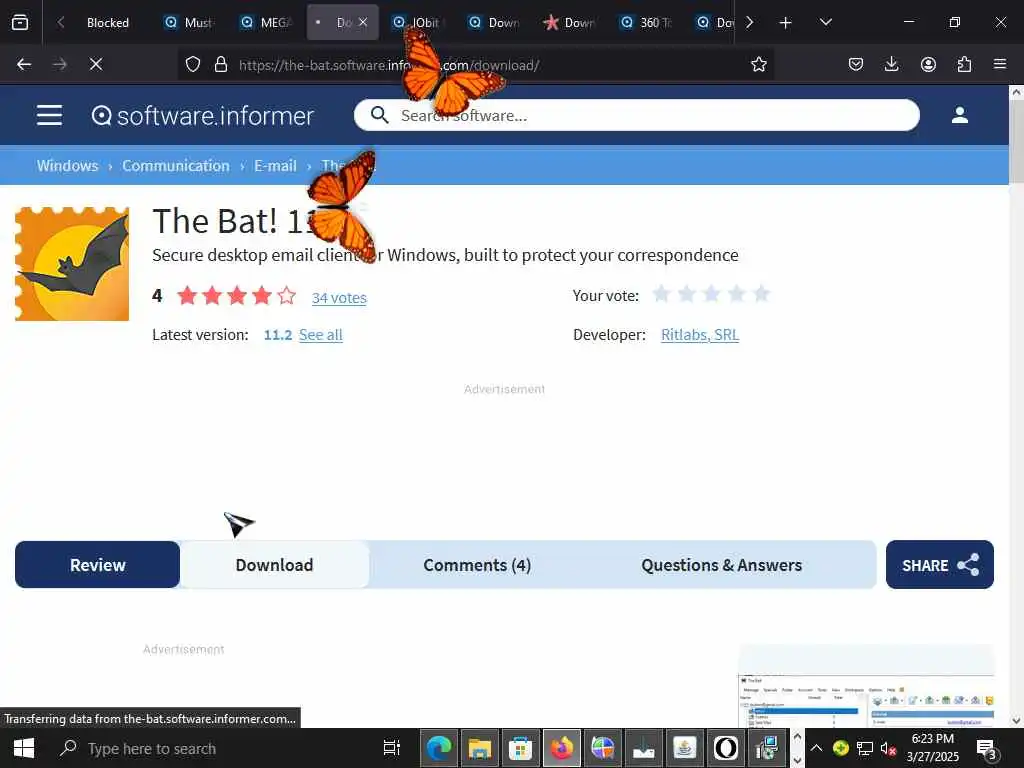Image resolution: width=1024 pixels, height=768 pixels.
Task: Open the Firefox application menu
Action: point(1000,64)
